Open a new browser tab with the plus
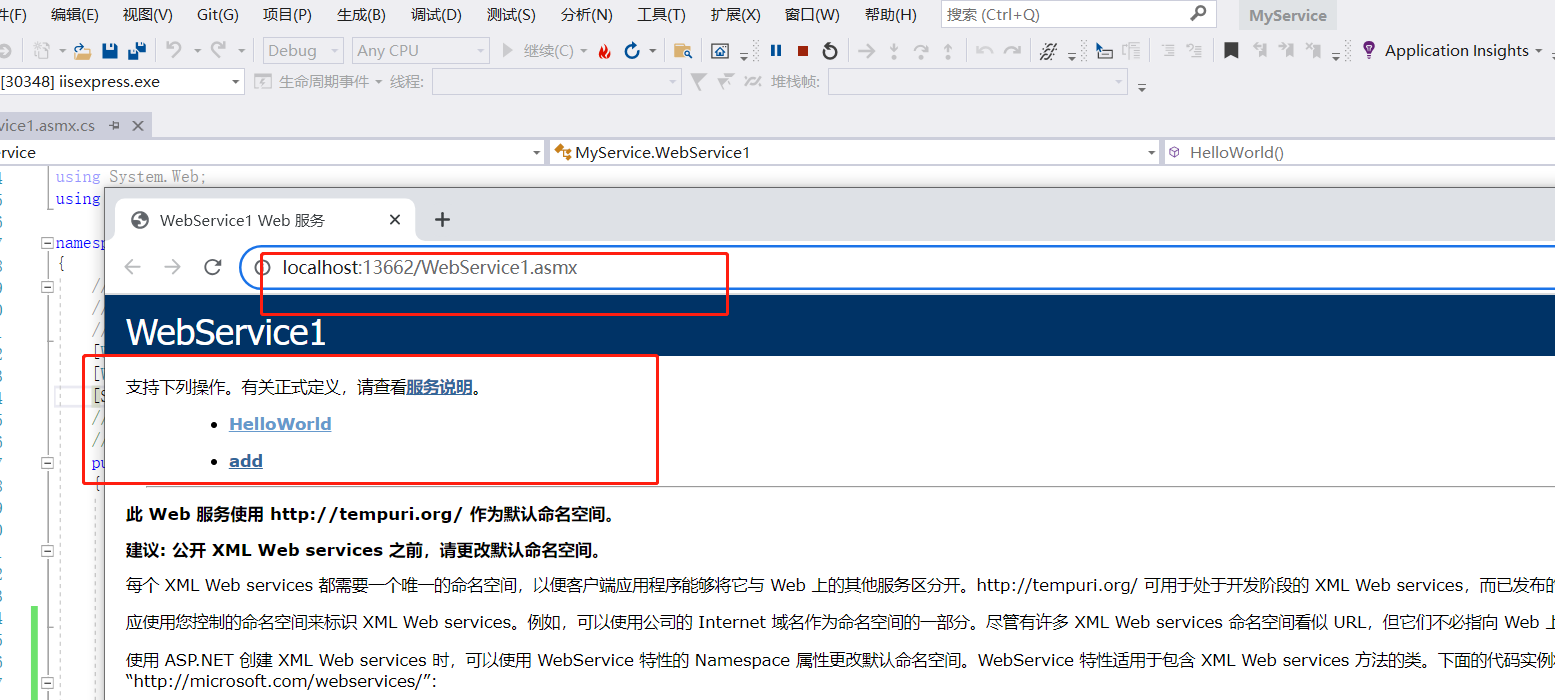 click(x=442, y=220)
